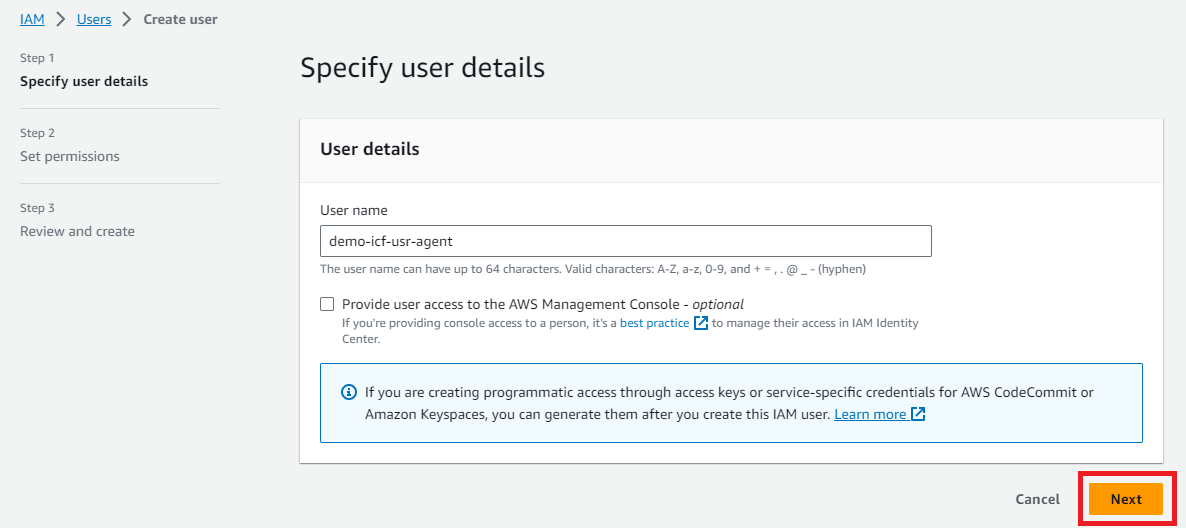
Task: Click the Step 1 label text
Action: pyautogui.click(x=37, y=57)
